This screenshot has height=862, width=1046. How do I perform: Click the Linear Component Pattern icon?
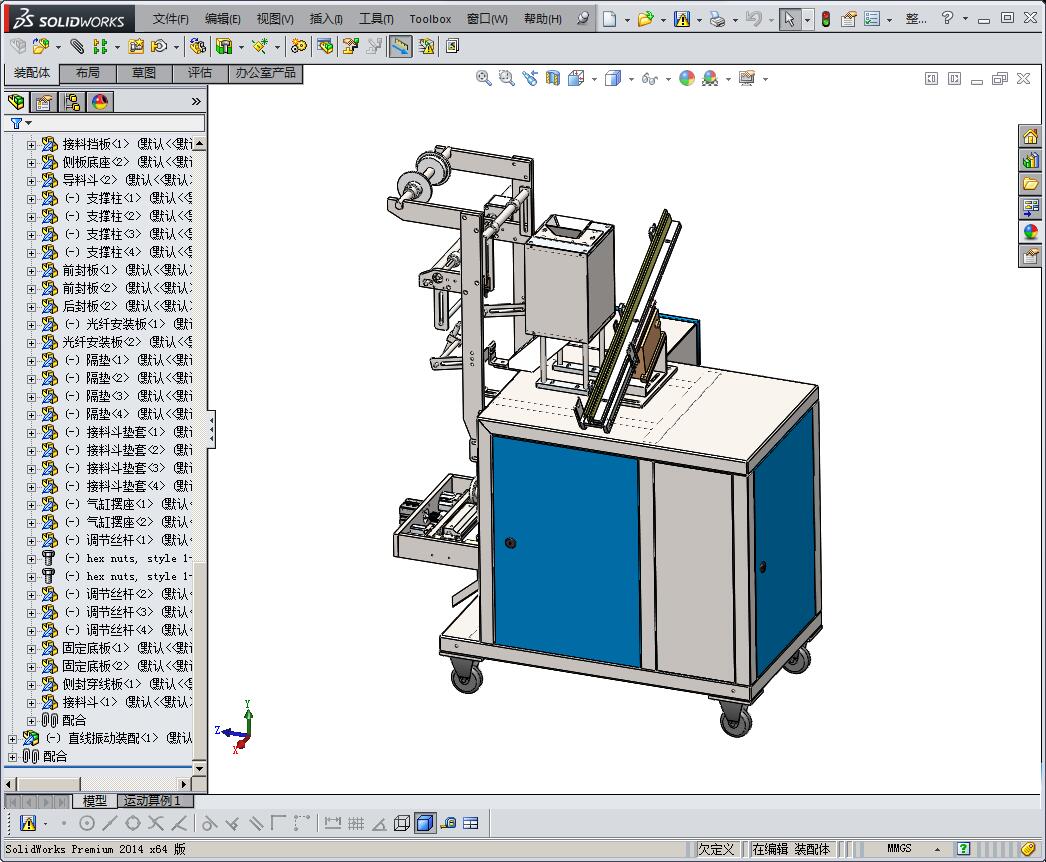pyautogui.click(x=100, y=46)
